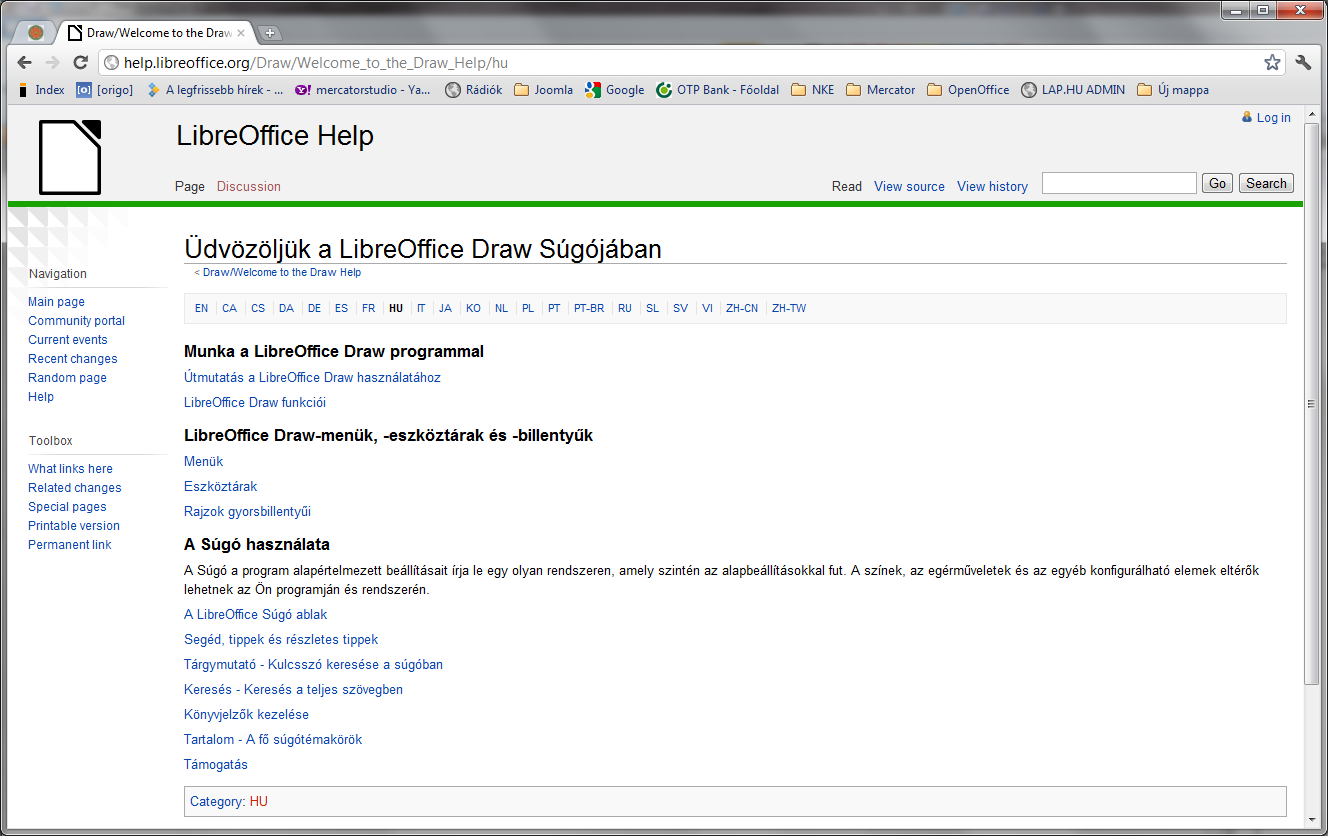Screen dimensions: 1328x836
Task: Open the Rádiók bookmark
Action: coord(474,90)
